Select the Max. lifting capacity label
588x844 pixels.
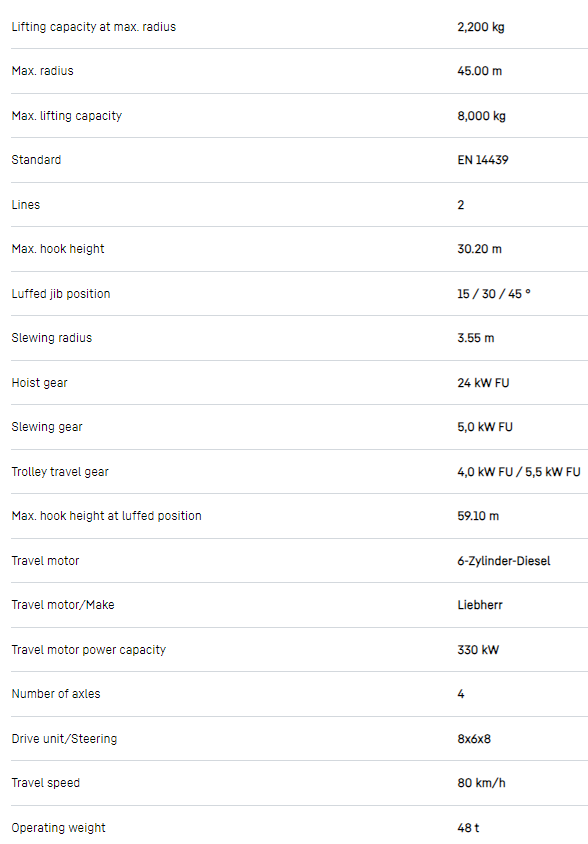pyautogui.click(x=67, y=116)
